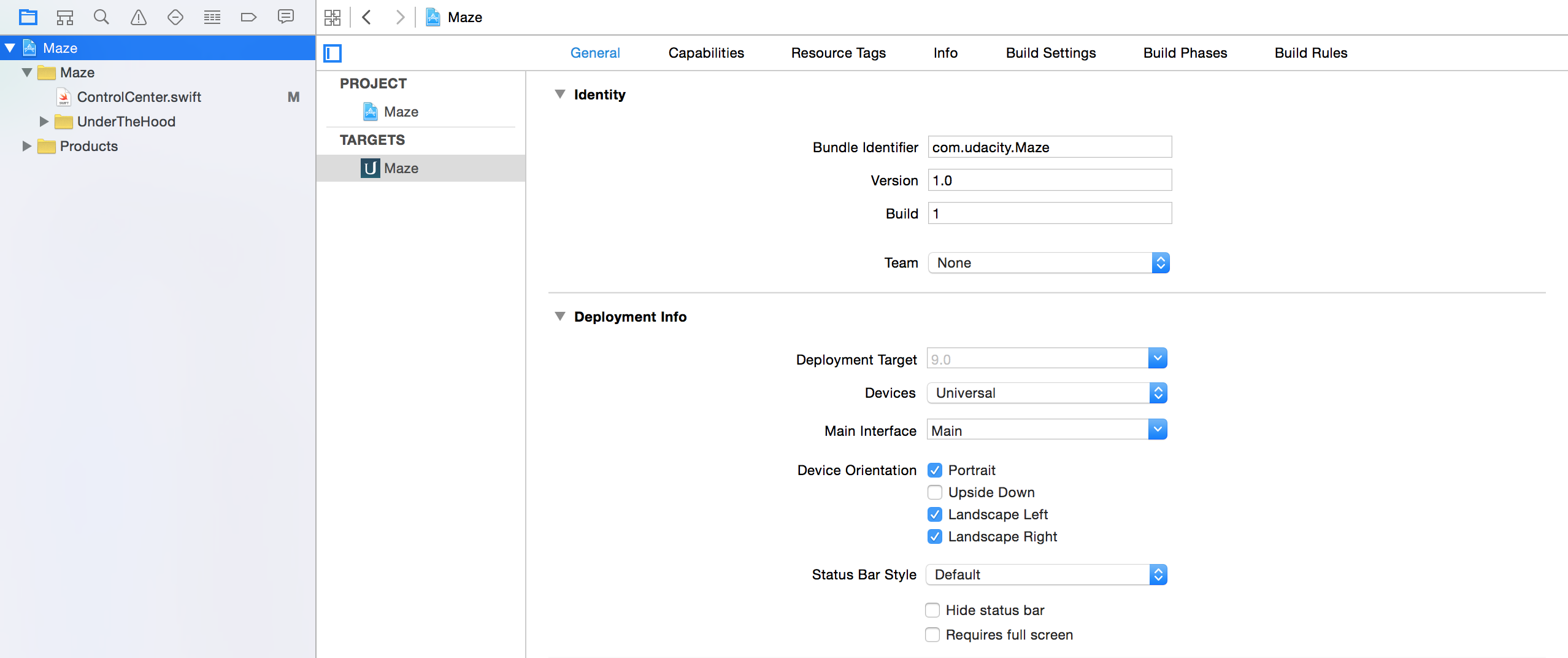
Task: Open the Team dropdown
Action: (1048, 263)
